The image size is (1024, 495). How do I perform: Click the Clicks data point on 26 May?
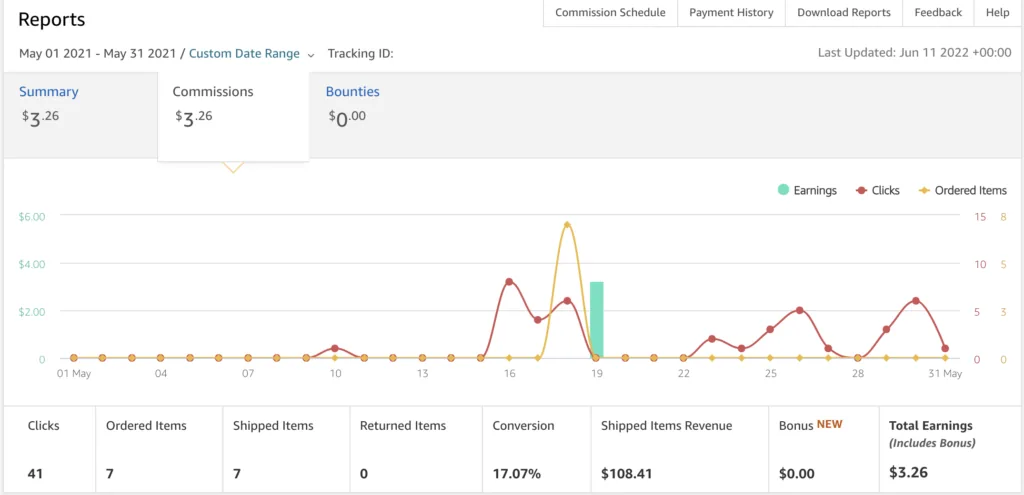click(799, 310)
